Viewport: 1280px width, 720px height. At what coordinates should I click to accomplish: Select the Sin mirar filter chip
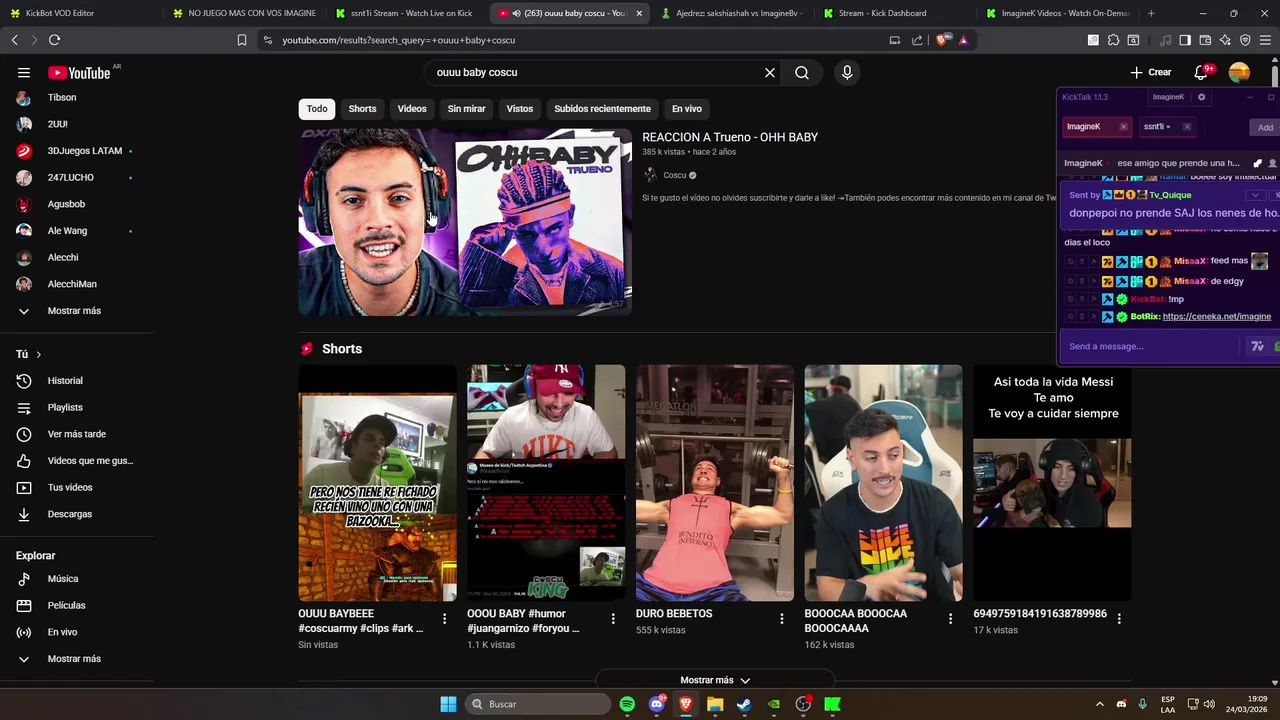pos(466,109)
